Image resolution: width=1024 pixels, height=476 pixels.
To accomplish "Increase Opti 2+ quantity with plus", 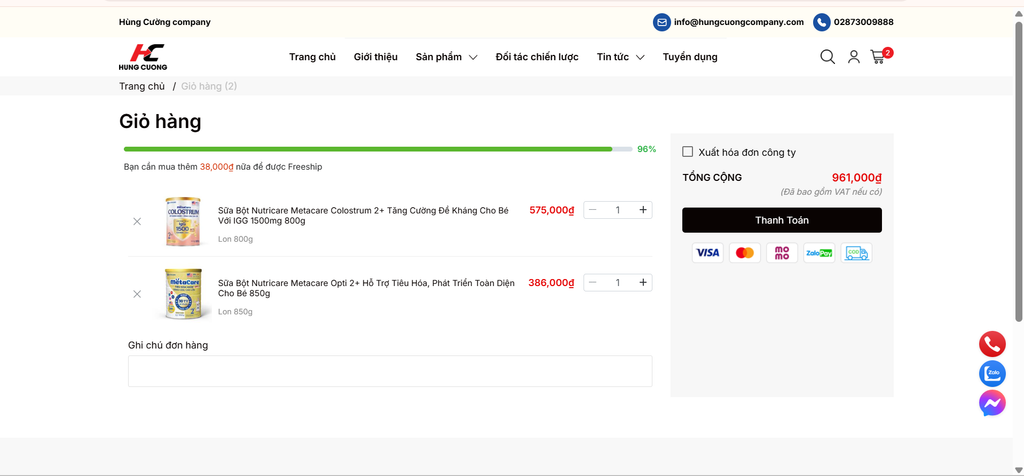I will click(x=643, y=282).
